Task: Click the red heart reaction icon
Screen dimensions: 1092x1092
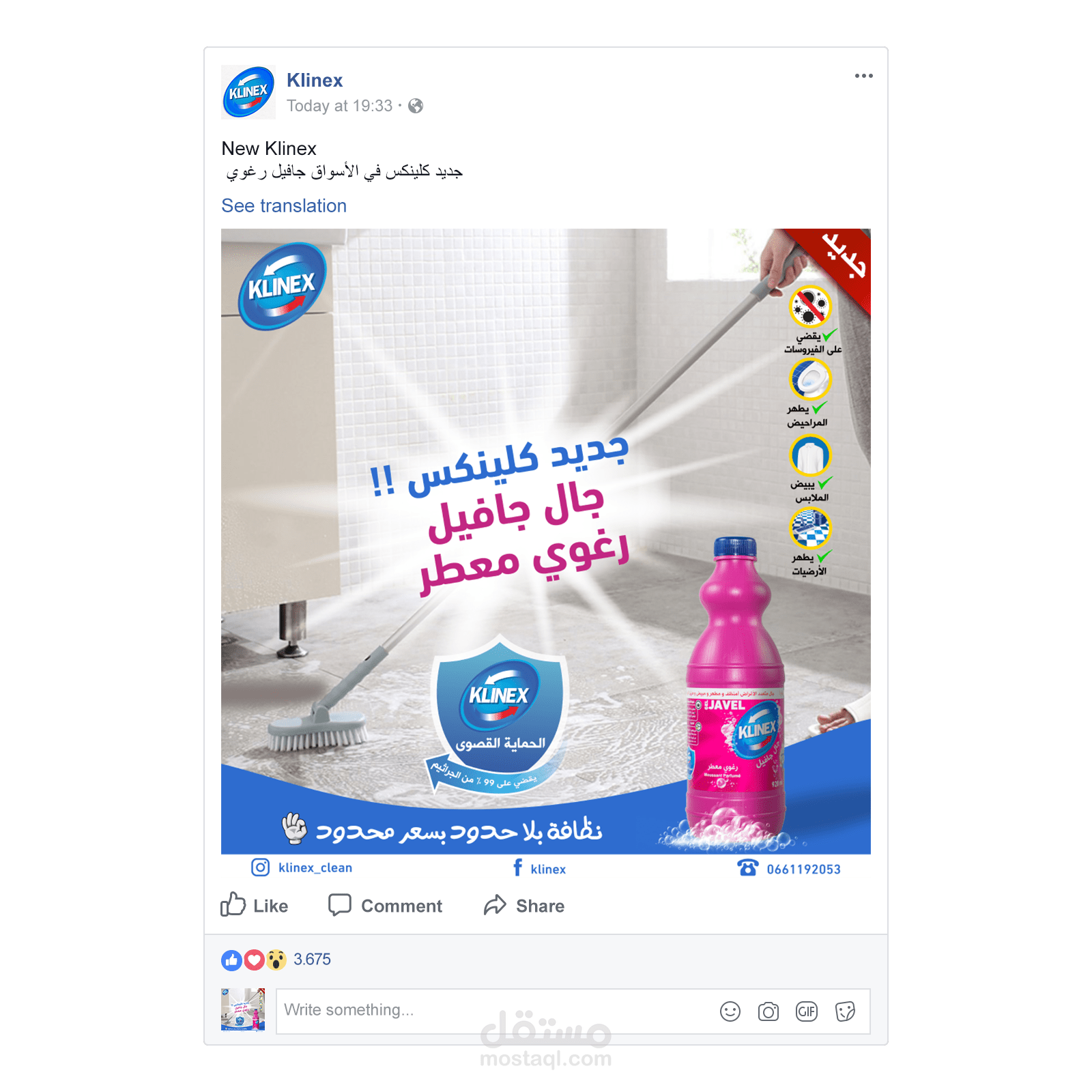Action: click(254, 960)
